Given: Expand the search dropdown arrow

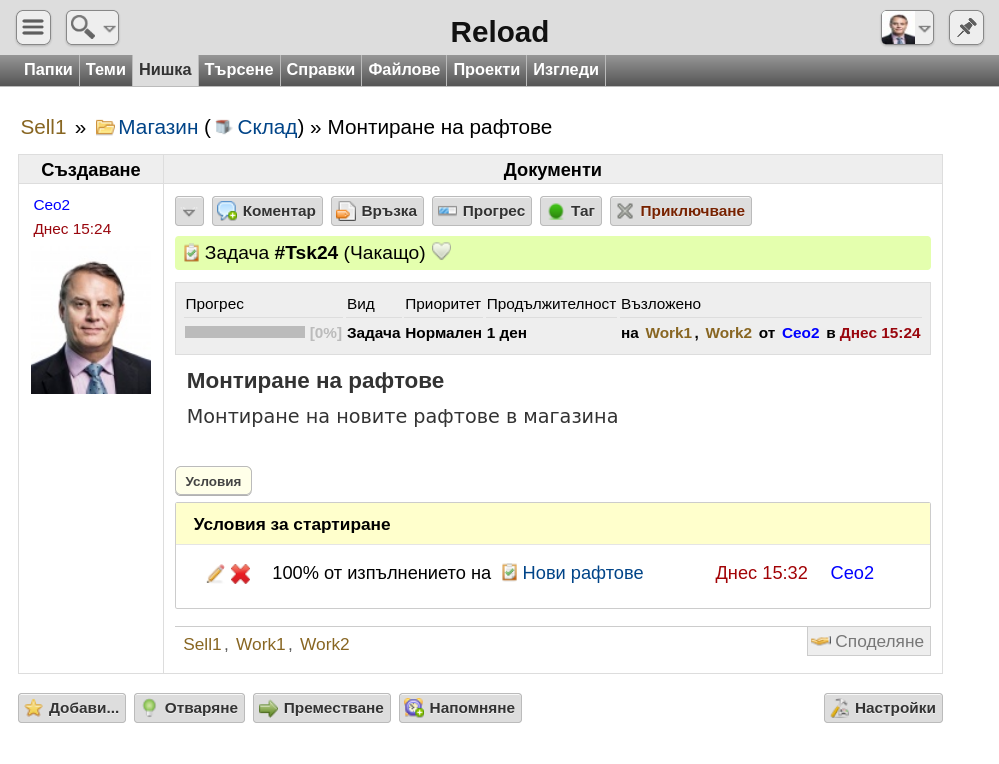Looking at the screenshot, I should pos(110,28).
